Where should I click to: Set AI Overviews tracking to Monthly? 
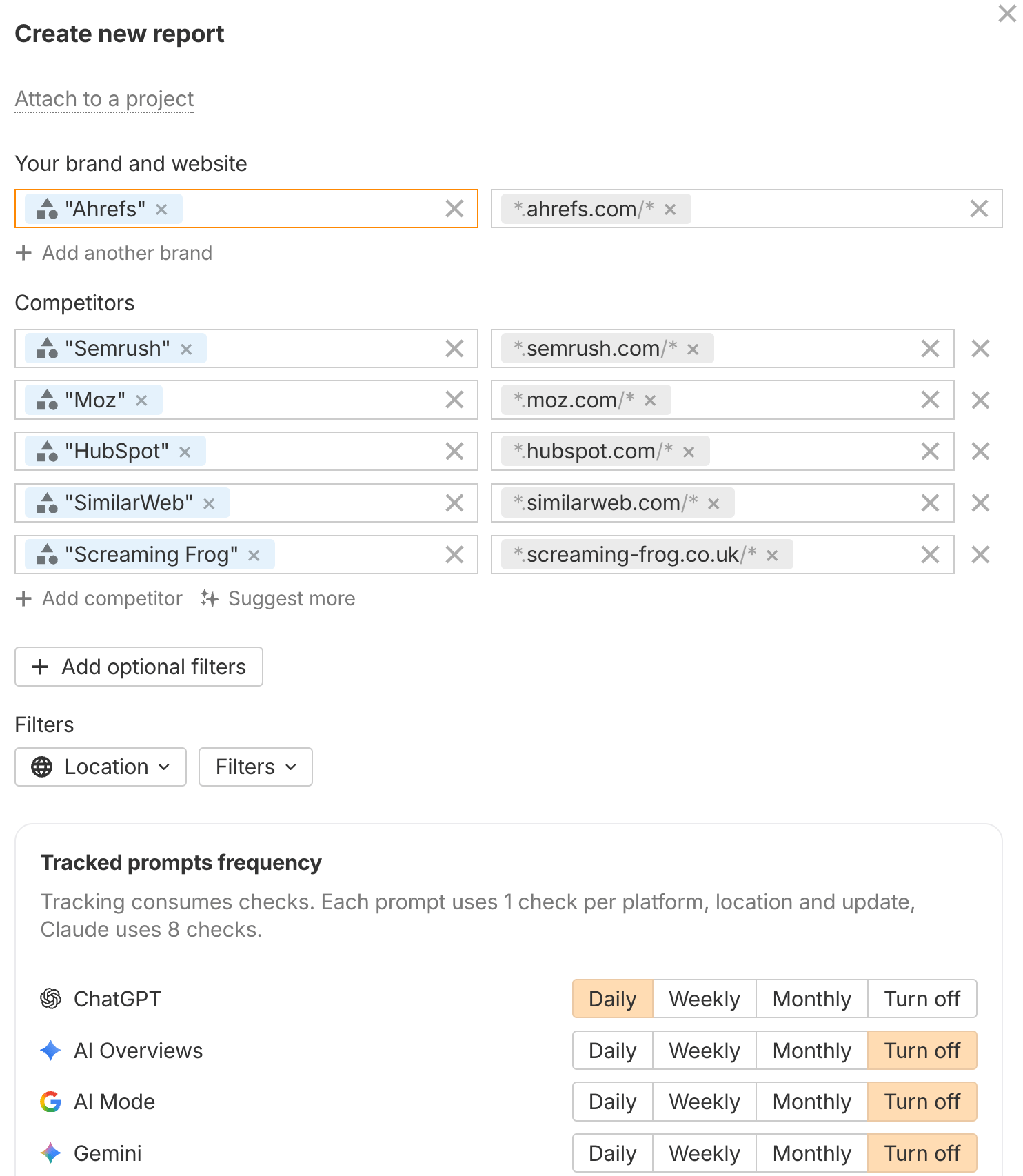[x=812, y=1051]
